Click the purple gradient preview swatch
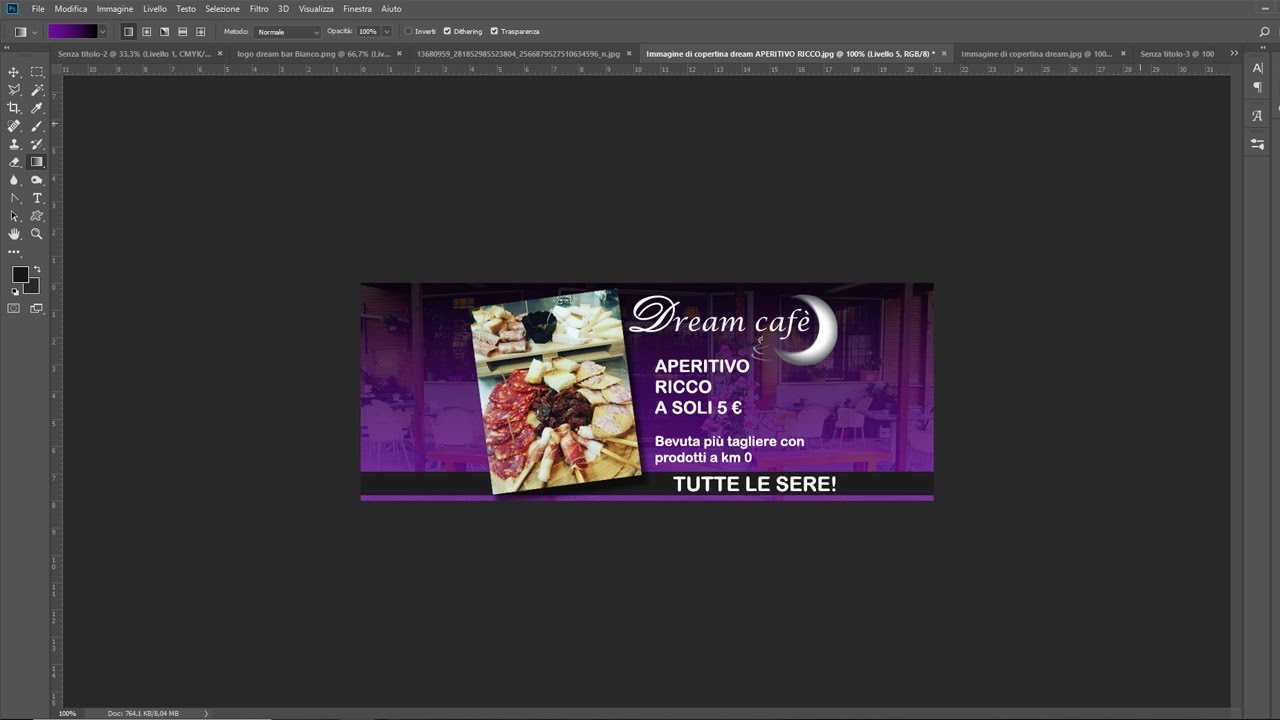 pos(72,32)
